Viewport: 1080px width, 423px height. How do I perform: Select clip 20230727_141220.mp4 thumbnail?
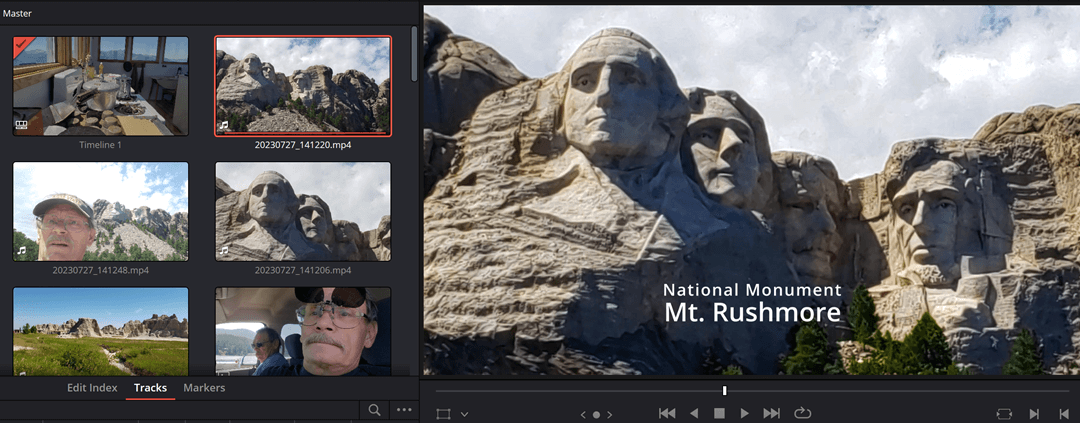pos(303,86)
